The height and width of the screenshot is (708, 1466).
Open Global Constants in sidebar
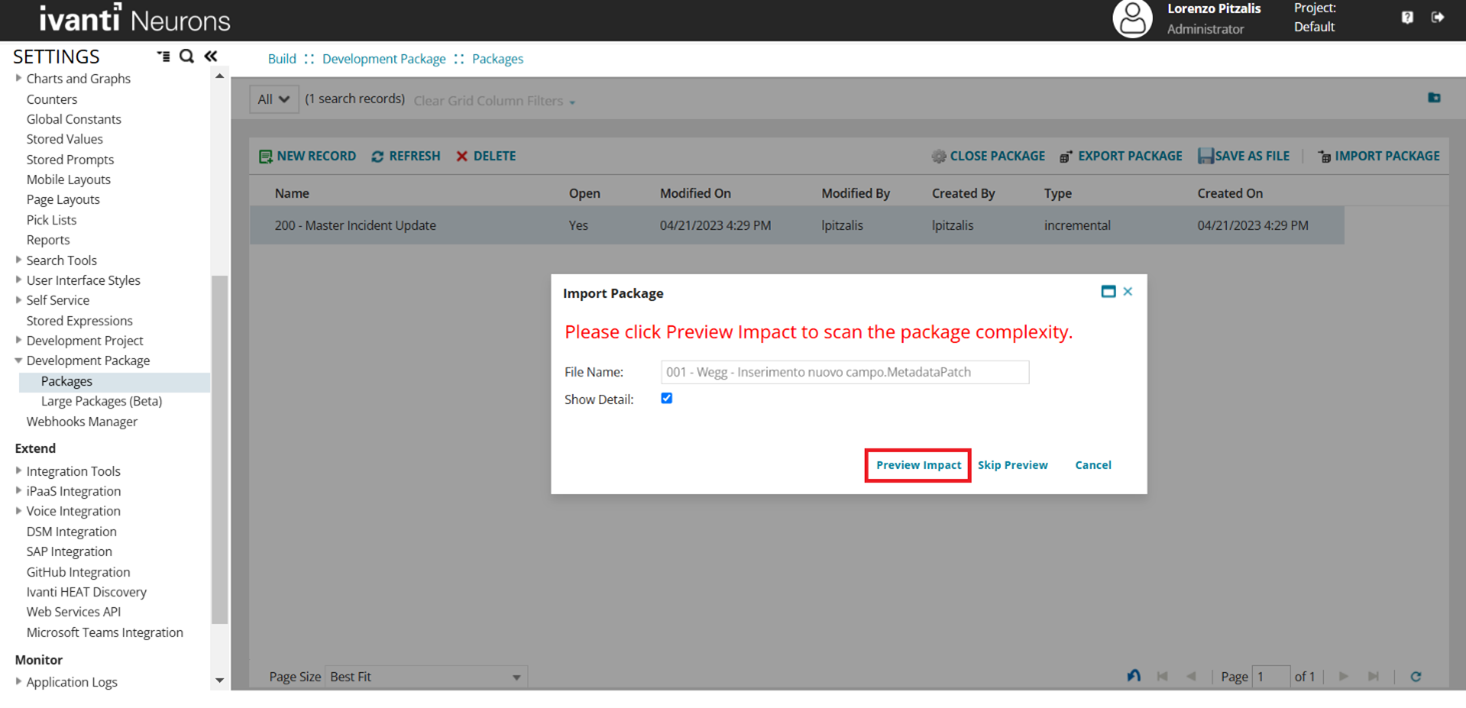point(74,119)
